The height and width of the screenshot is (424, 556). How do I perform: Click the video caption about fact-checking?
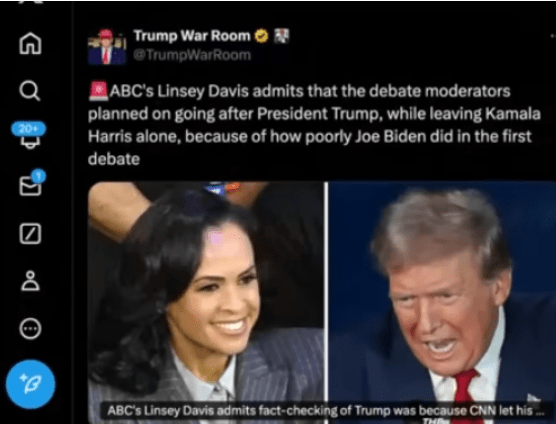click(325, 411)
